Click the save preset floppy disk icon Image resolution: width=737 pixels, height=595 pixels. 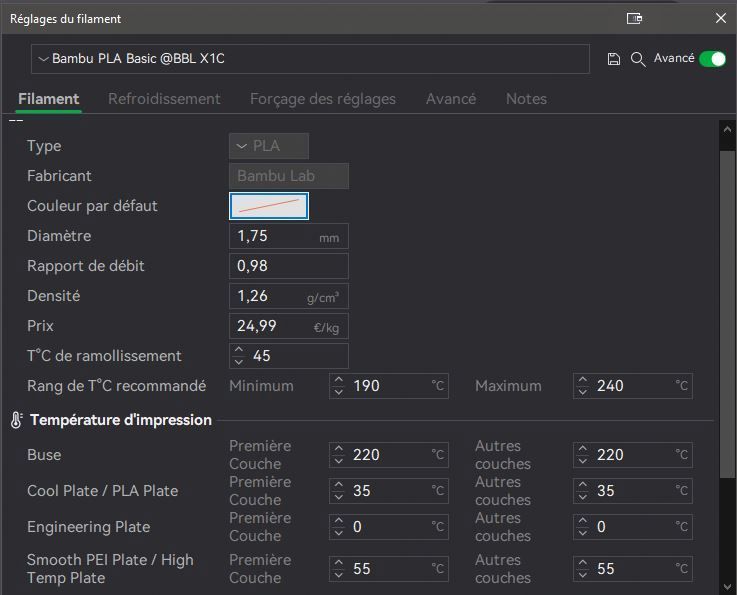coord(614,60)
